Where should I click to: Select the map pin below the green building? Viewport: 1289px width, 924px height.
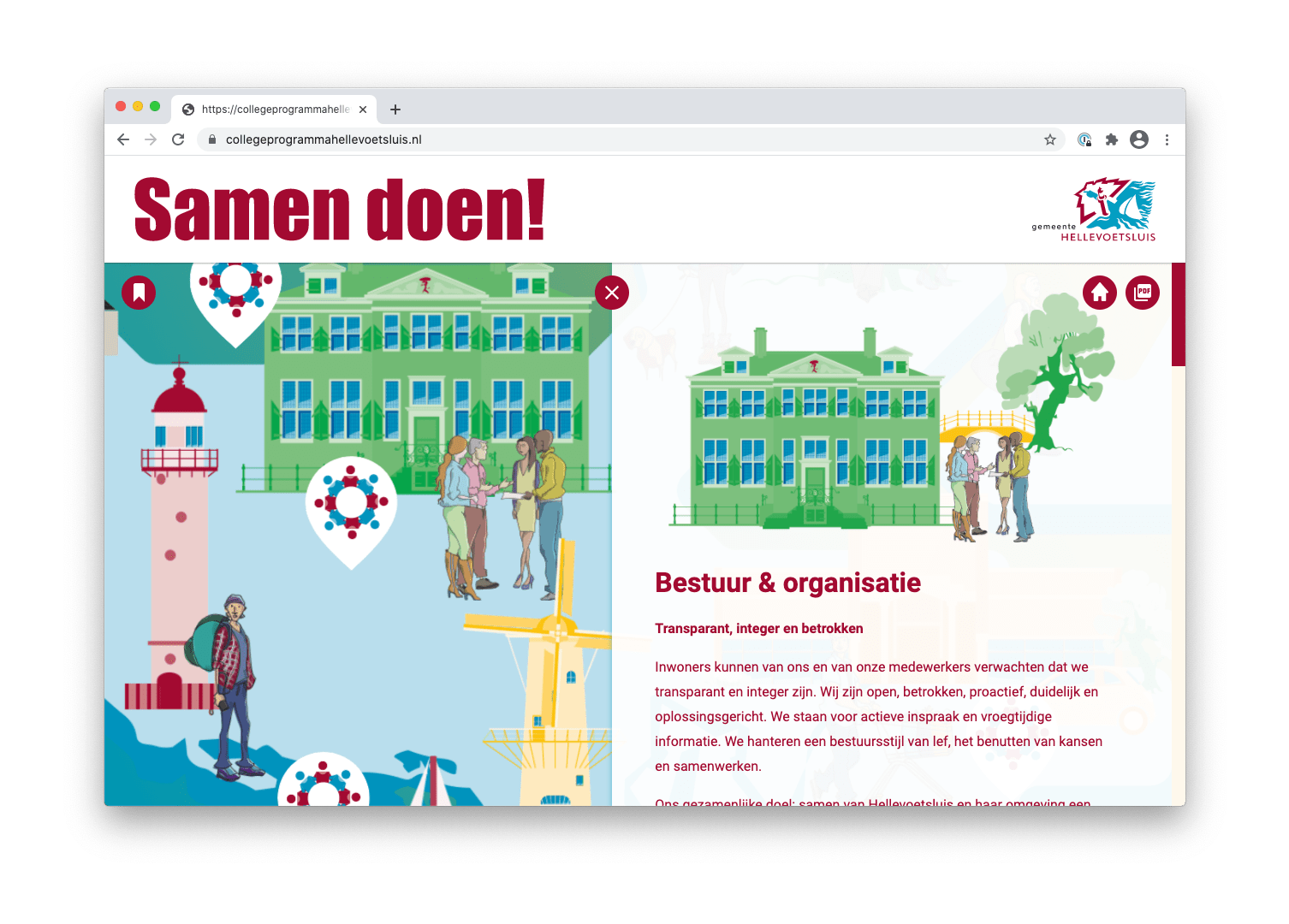351,512
